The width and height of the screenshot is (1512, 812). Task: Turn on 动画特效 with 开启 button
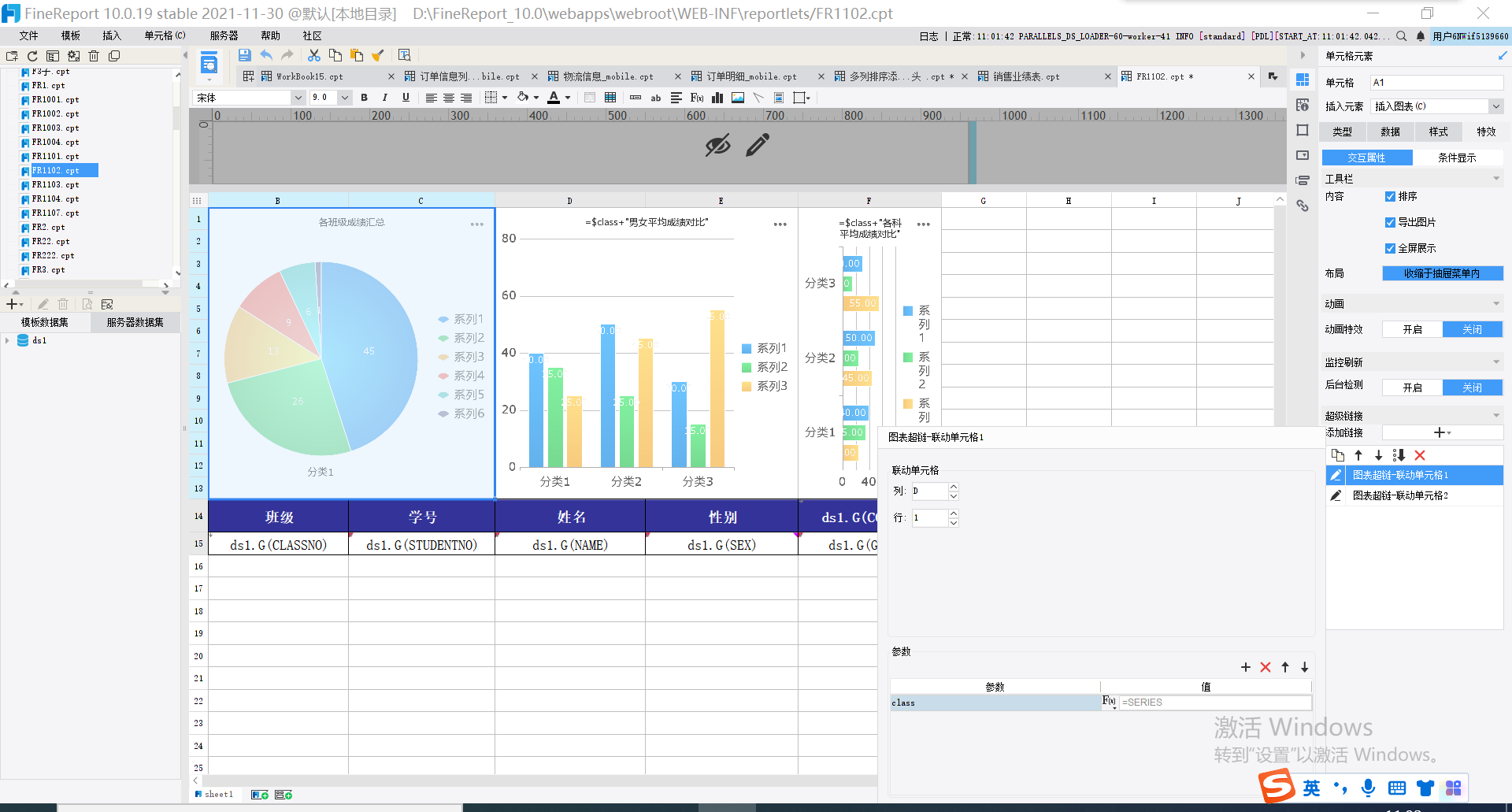[1412, 329]
